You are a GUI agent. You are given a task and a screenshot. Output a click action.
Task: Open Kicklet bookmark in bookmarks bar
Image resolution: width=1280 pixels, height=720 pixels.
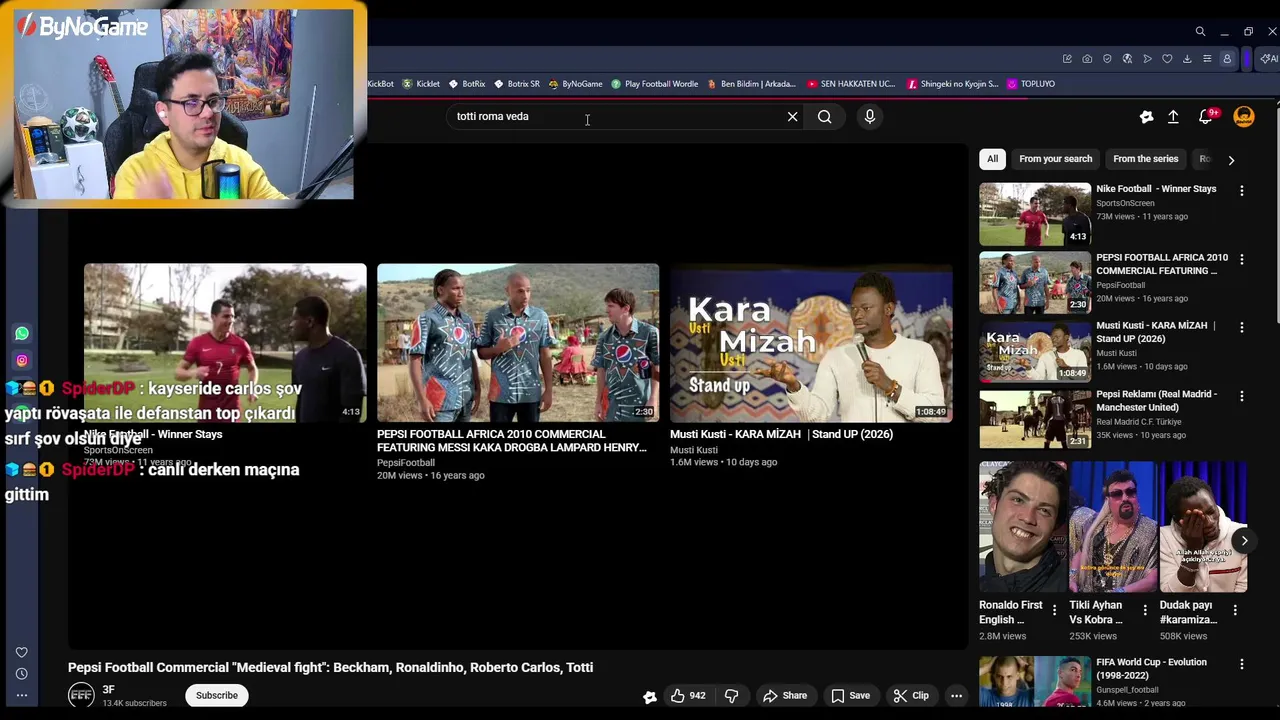click(421, 84)
